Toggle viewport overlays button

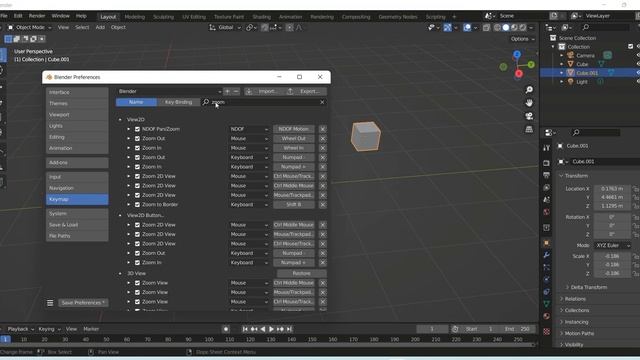tap(467, 28)
